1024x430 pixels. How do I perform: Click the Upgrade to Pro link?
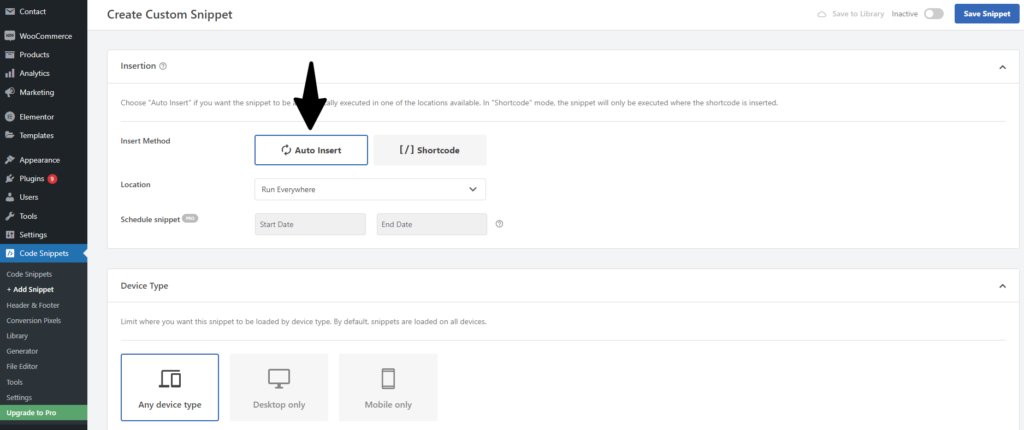32,412
